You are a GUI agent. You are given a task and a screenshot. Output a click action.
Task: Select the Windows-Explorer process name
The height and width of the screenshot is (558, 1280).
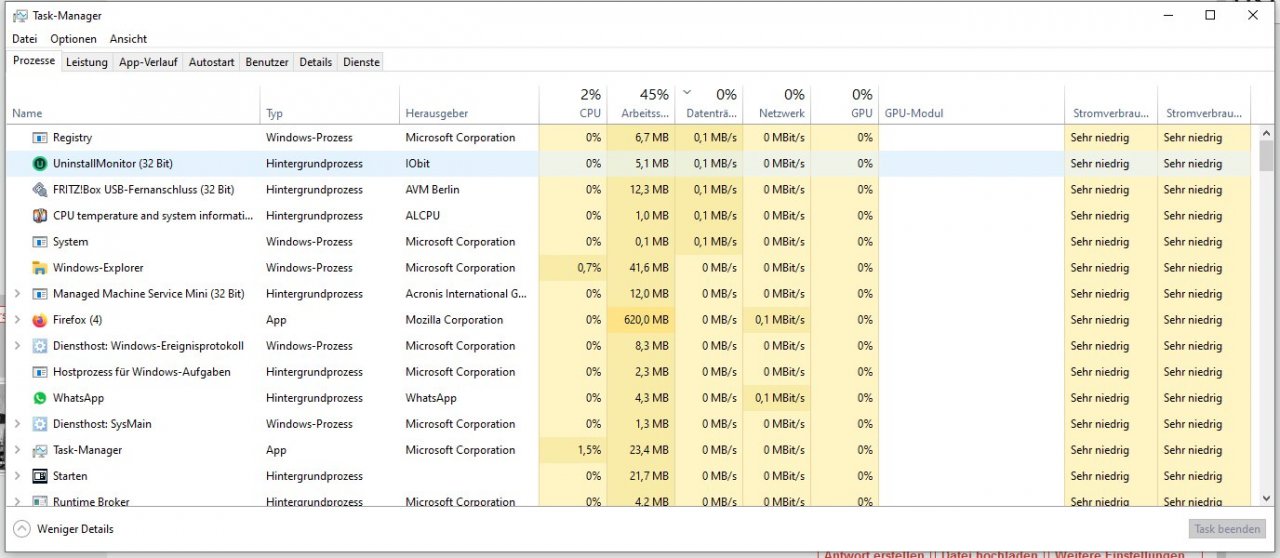point(98,268)
